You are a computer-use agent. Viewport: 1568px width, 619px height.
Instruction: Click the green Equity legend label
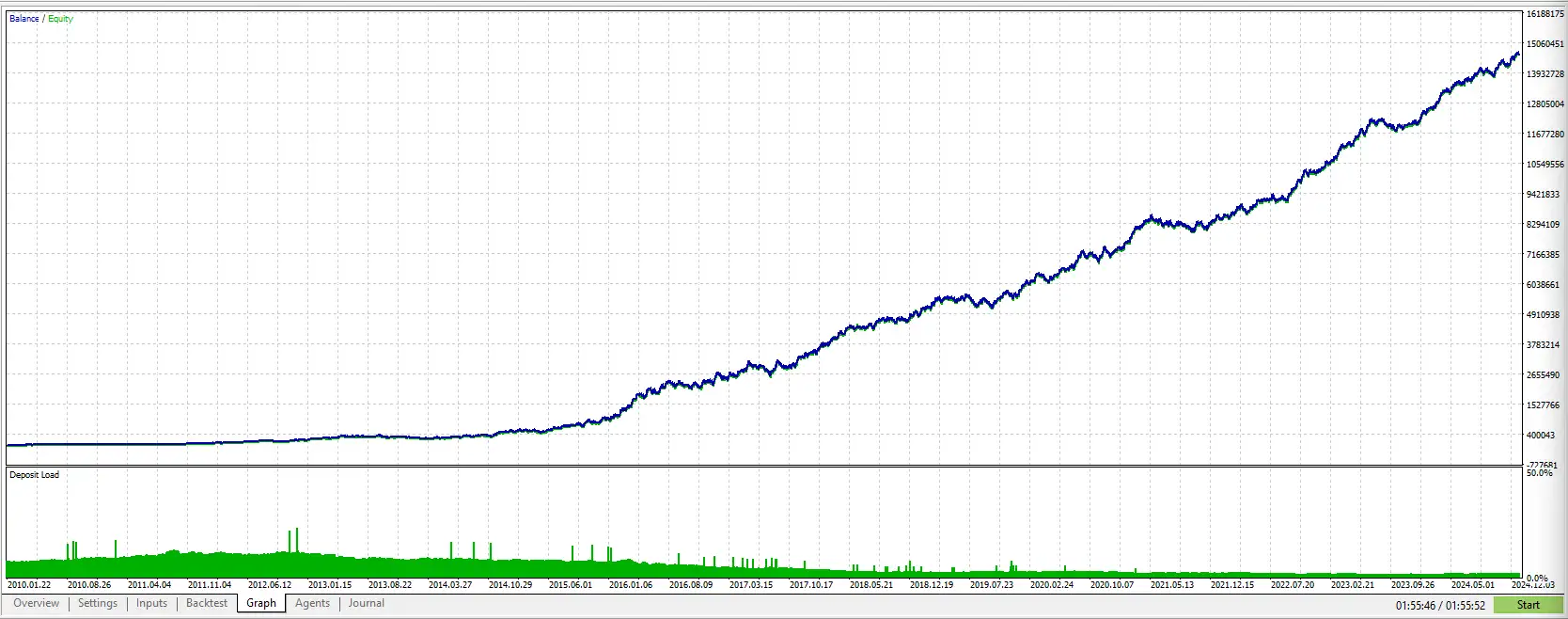tap(60, 19)
